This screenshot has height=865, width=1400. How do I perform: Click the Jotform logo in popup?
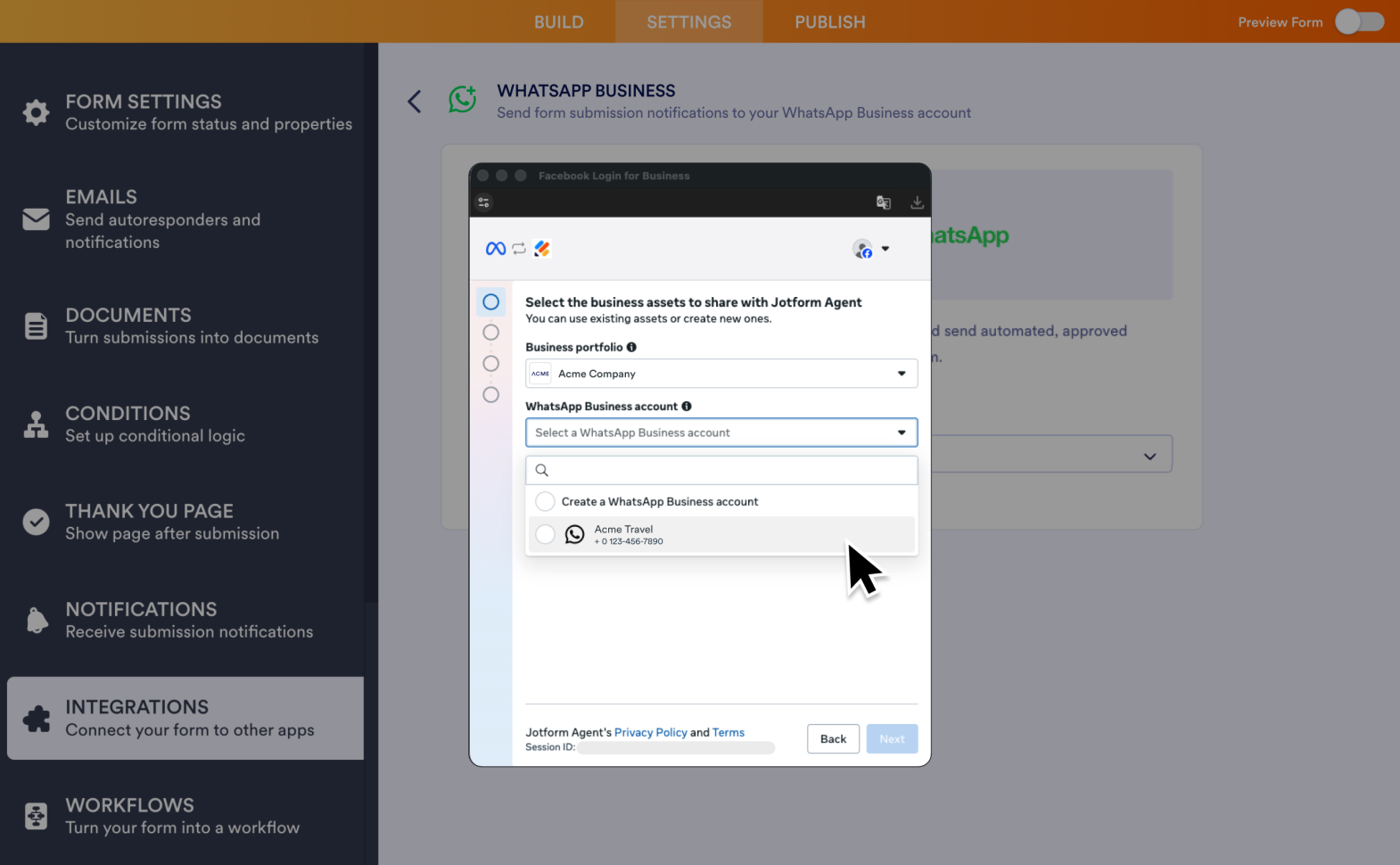coord(542,249)
